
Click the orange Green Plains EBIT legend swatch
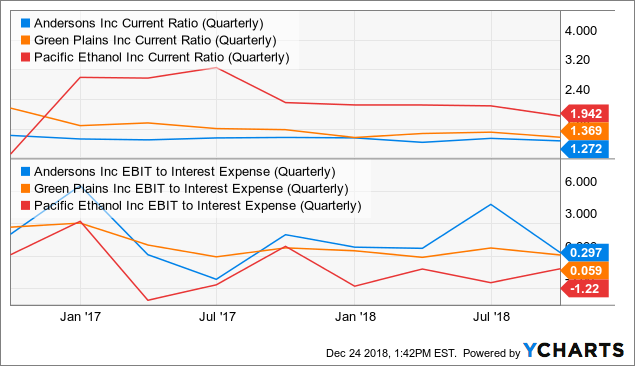point(26,189)
